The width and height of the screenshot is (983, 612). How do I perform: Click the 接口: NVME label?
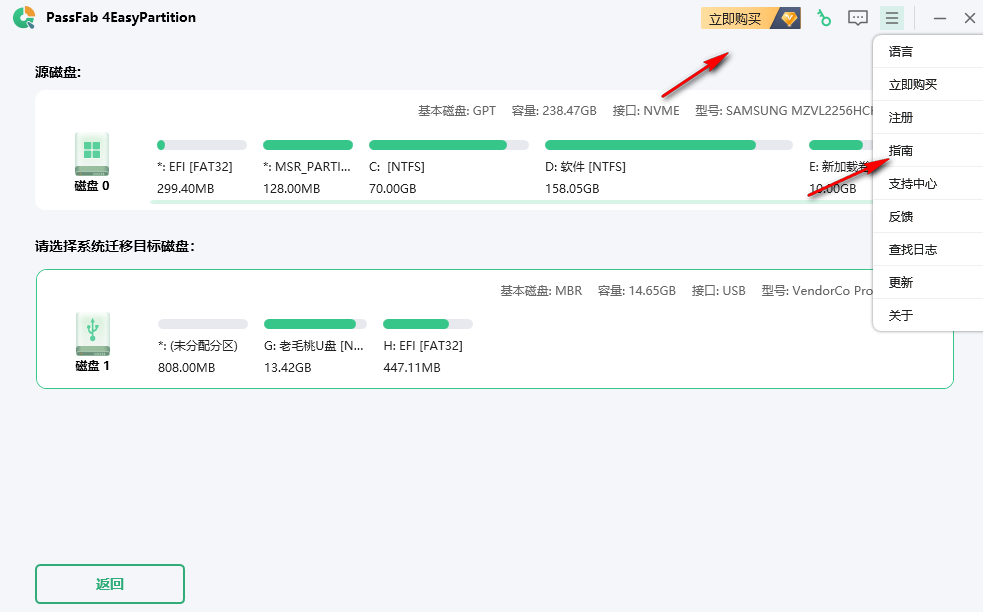646,111
